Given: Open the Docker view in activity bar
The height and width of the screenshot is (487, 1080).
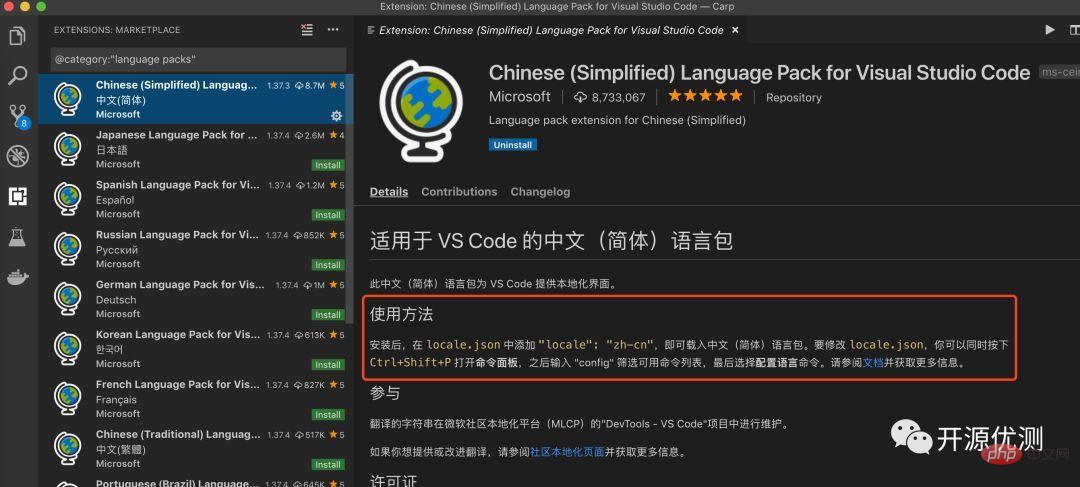Looking at the screenshot, I should [x=17, y=277].
